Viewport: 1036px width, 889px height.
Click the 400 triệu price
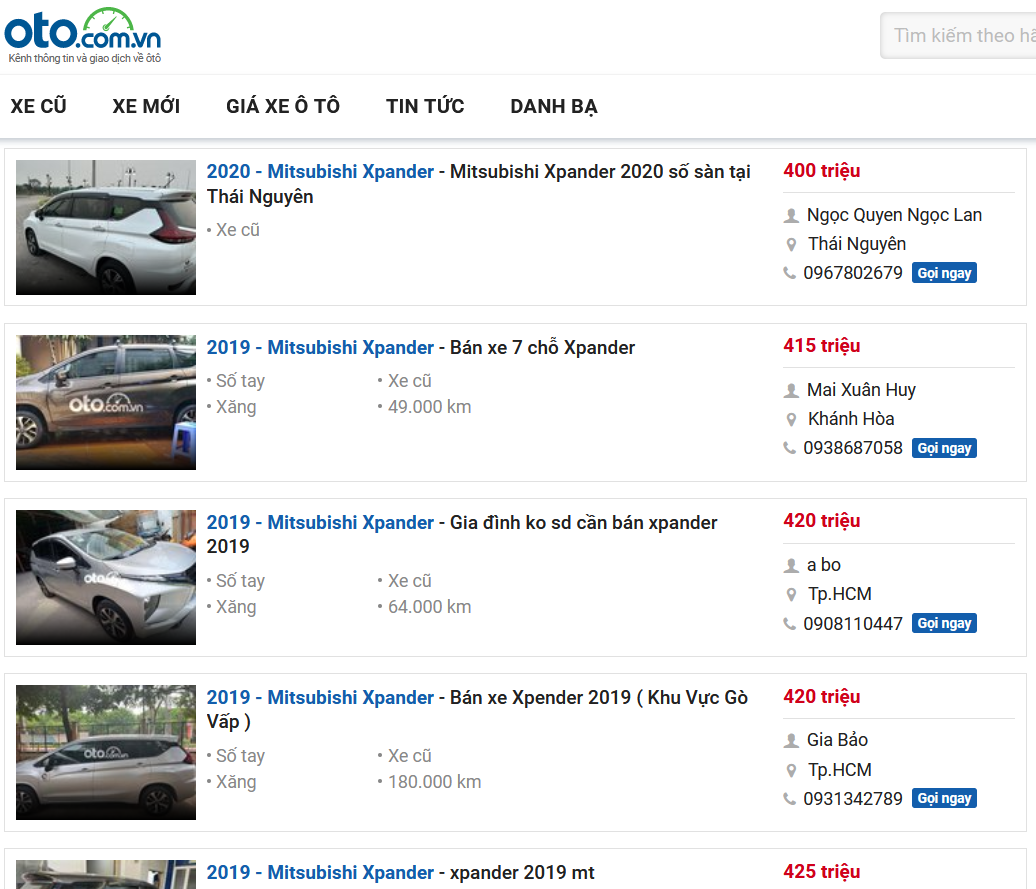822,170
